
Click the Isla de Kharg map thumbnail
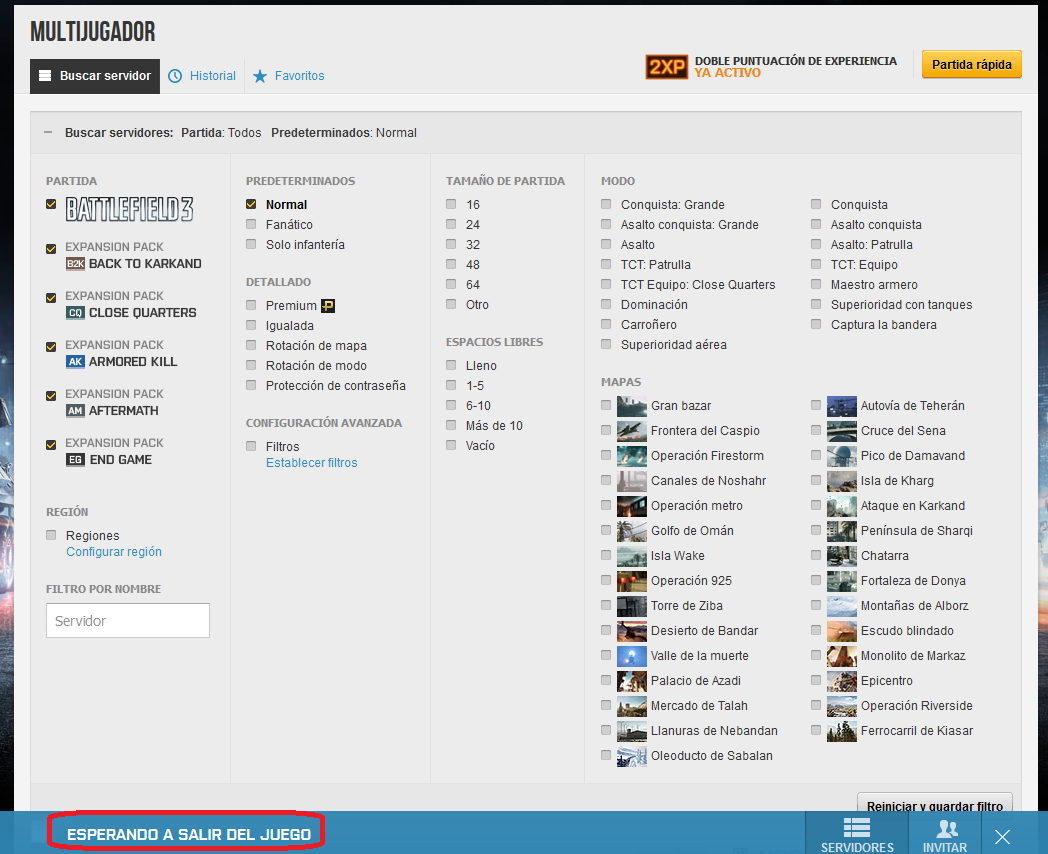click(x=841, y=481)
